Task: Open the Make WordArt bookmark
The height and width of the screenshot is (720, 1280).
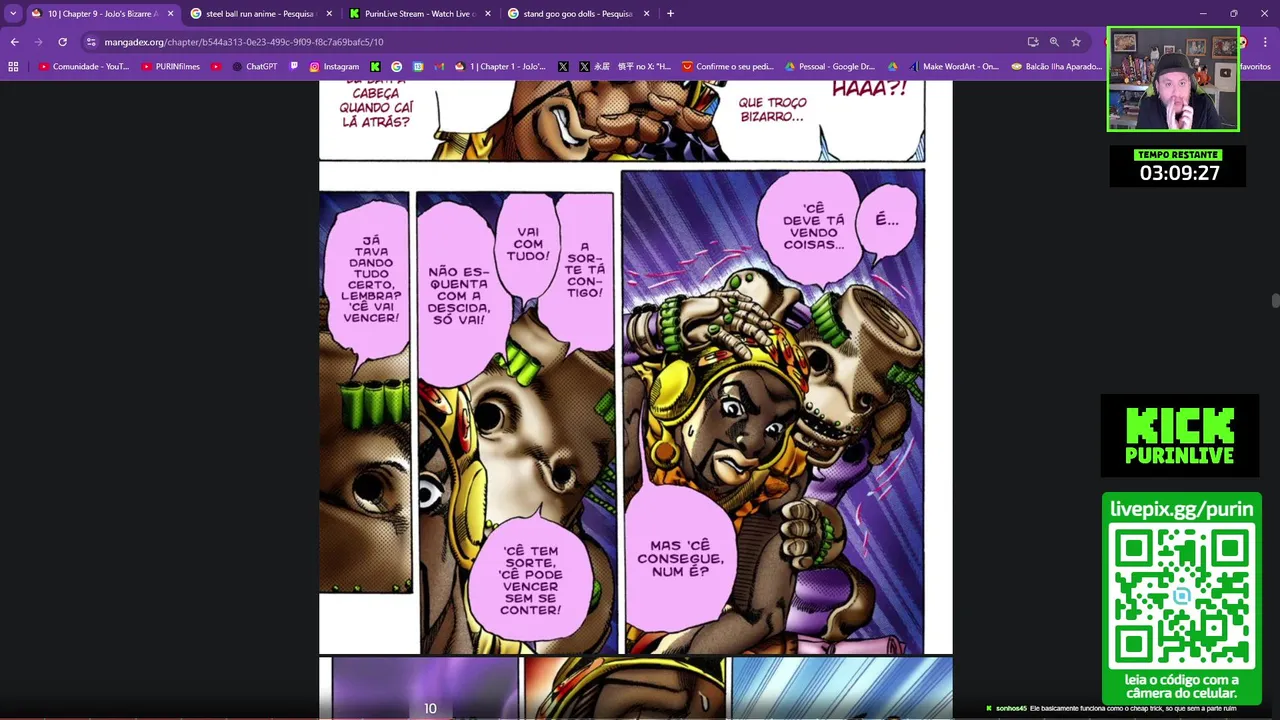Action: coord(954,67)
